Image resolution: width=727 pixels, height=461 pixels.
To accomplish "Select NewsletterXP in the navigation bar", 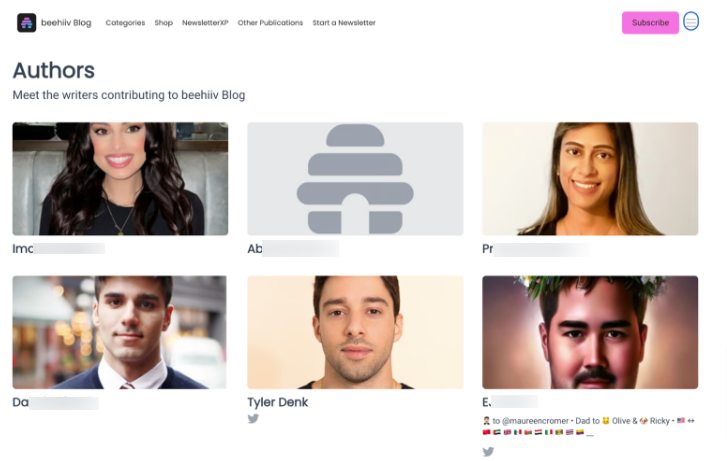I will [x=205, y=23].
